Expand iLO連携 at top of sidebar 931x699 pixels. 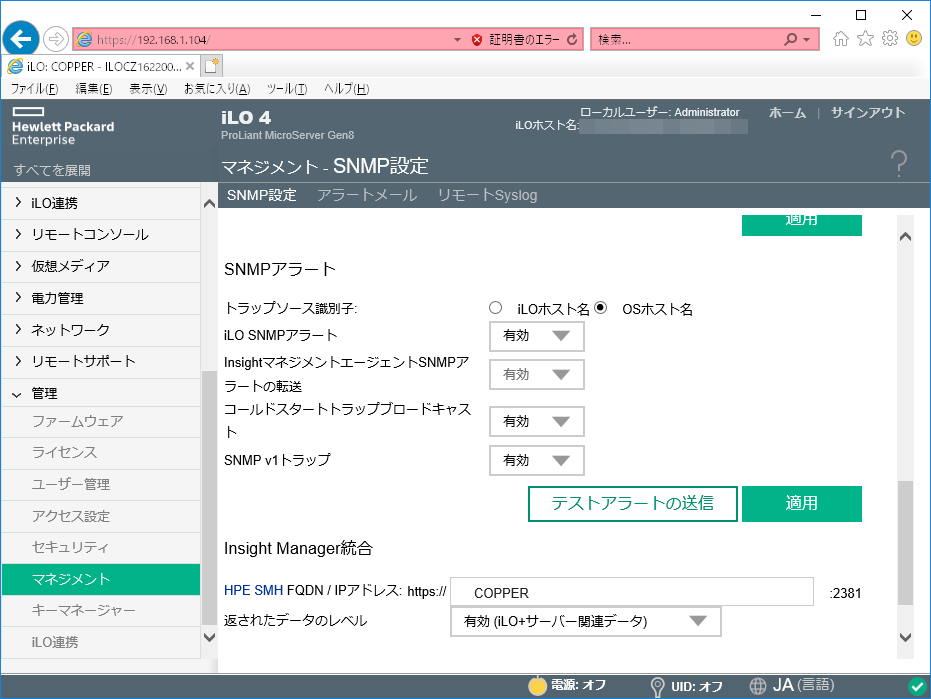pos(101,203)
